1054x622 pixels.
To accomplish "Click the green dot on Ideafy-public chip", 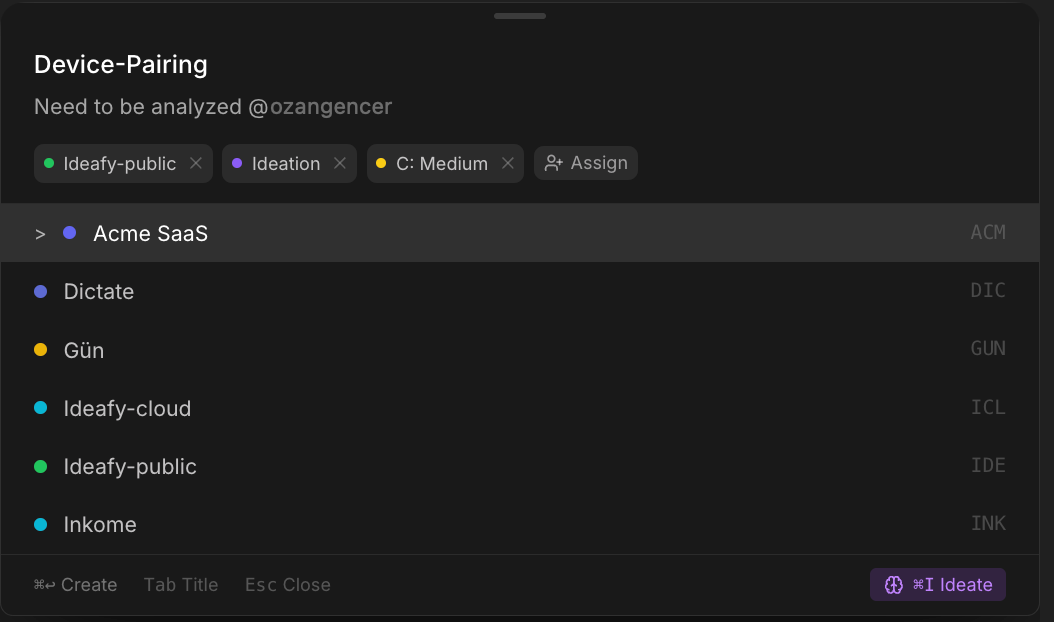I will click(x=49, y=164).
